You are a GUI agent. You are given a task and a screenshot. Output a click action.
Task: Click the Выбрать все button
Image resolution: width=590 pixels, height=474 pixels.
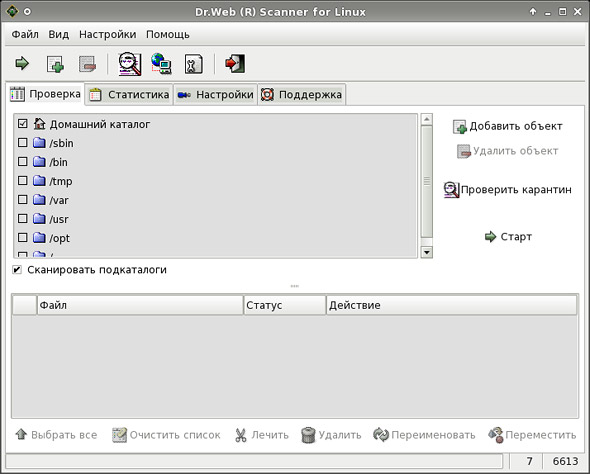point(56,435)
